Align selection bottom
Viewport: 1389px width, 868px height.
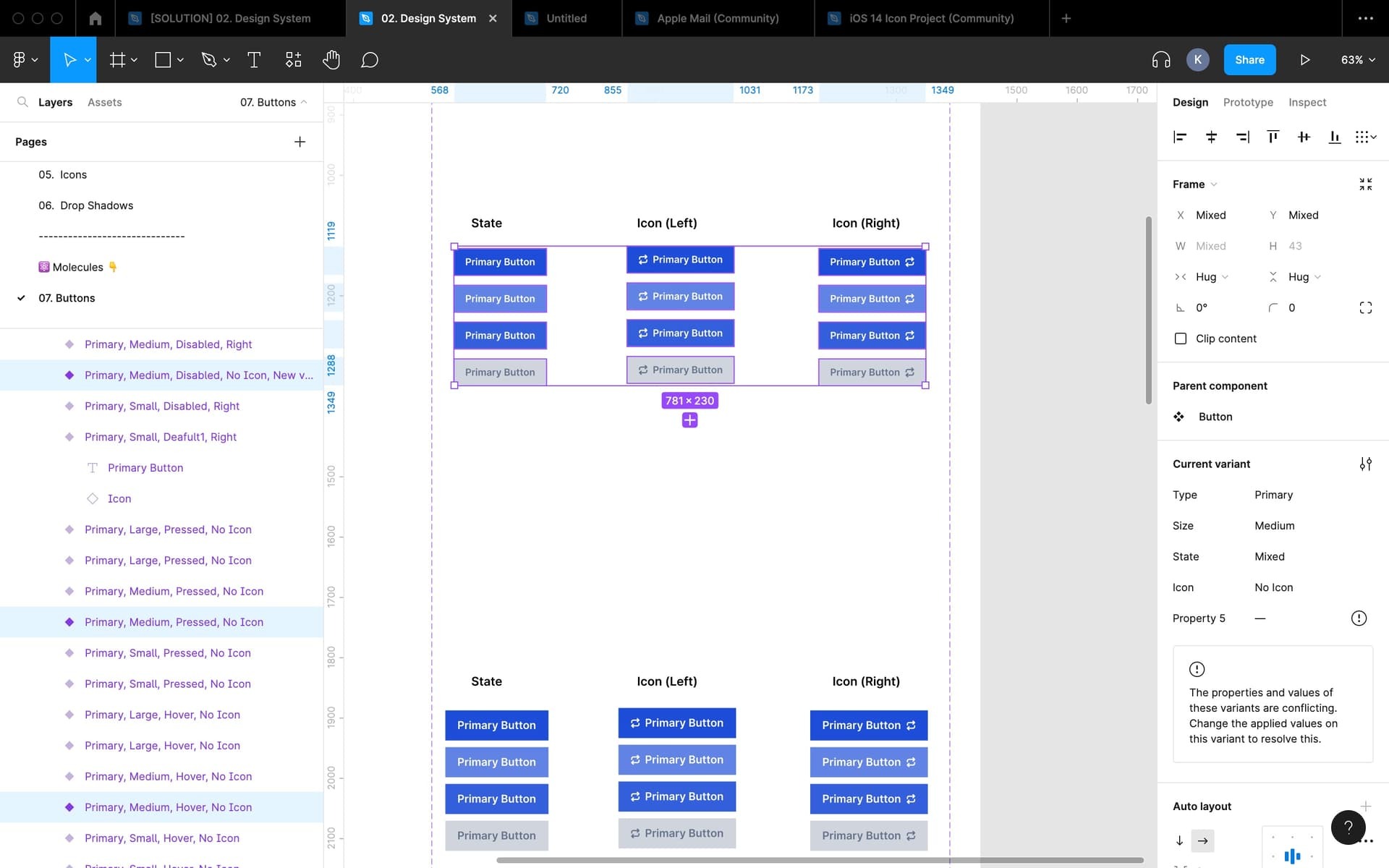[1335, 137]
